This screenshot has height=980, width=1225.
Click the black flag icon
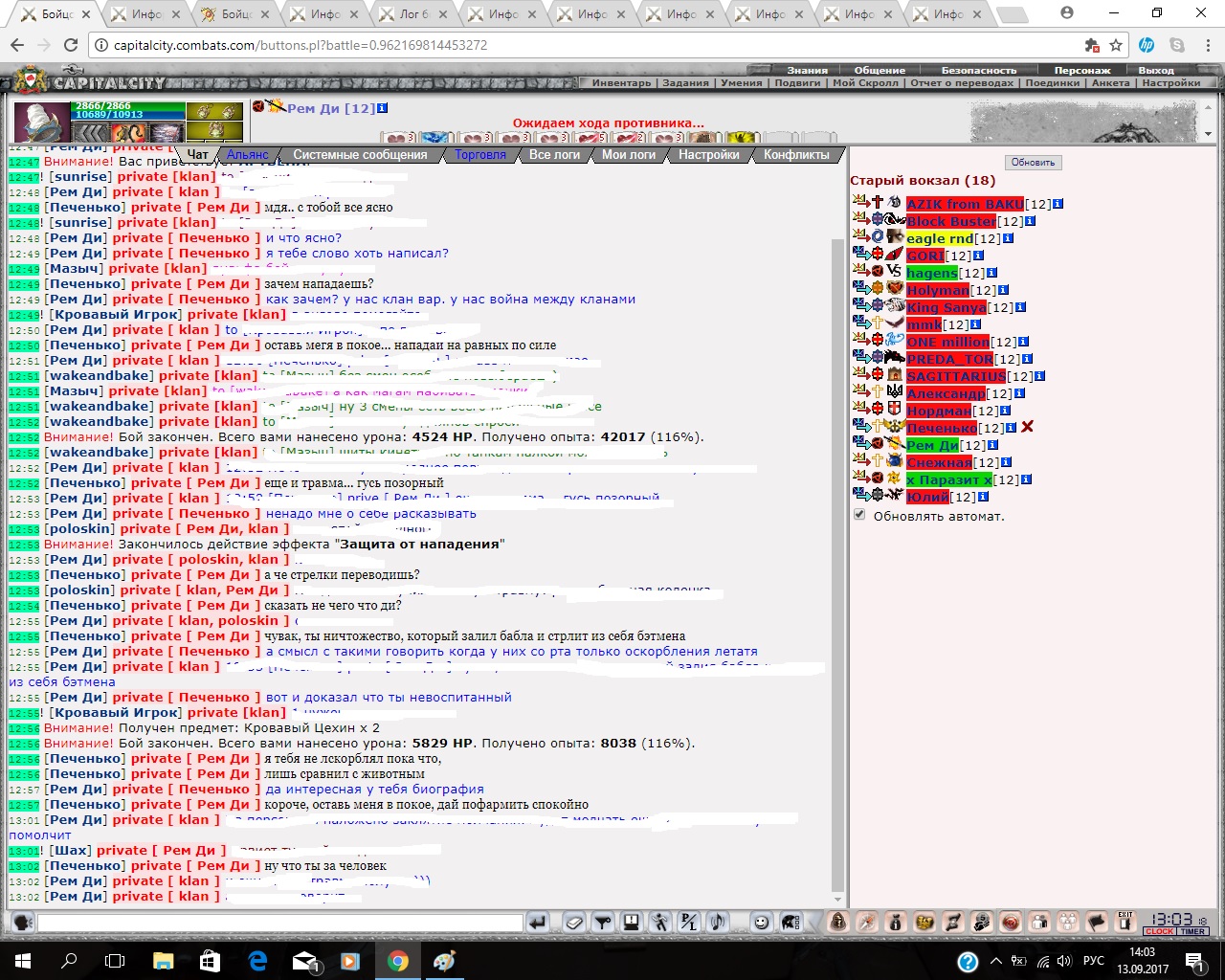pos(1097,923)
